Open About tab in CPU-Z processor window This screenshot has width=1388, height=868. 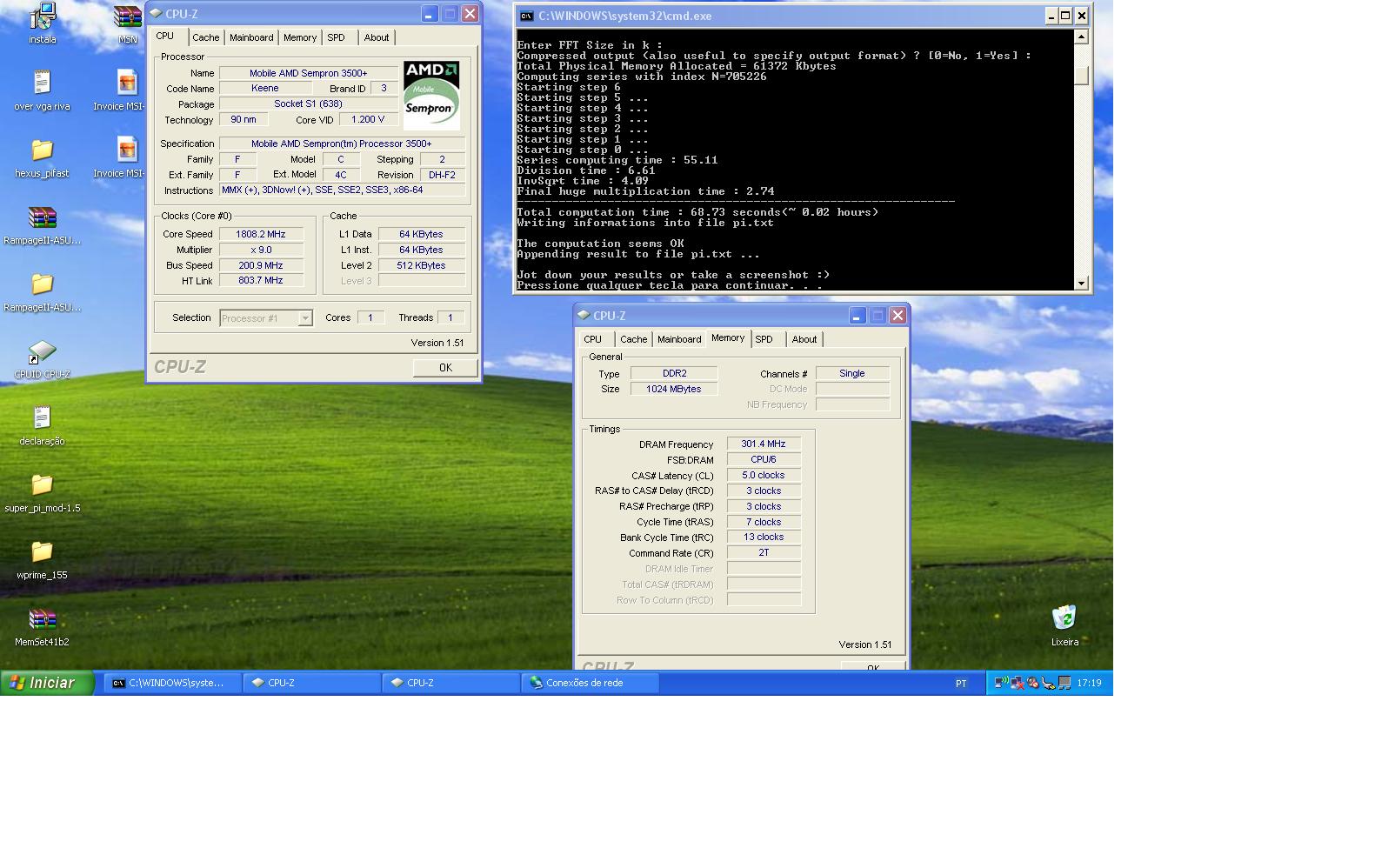[x=377, y=37]
